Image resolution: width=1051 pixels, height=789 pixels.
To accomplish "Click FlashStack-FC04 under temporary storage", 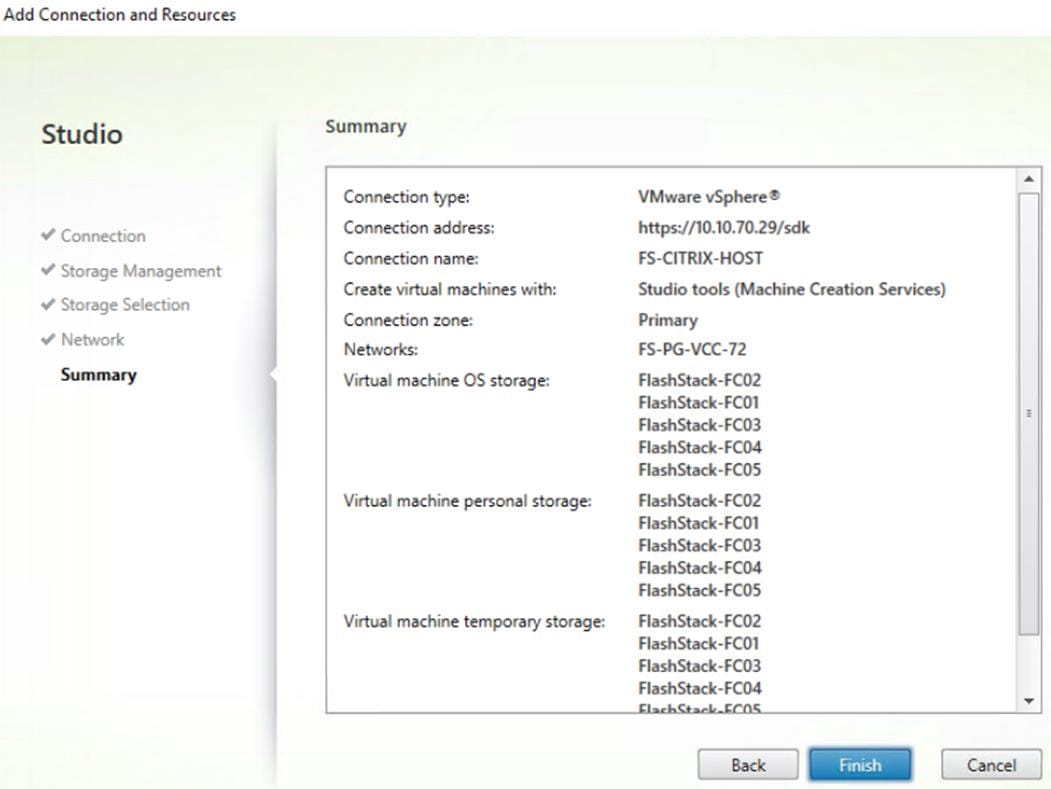I will 700,688.
